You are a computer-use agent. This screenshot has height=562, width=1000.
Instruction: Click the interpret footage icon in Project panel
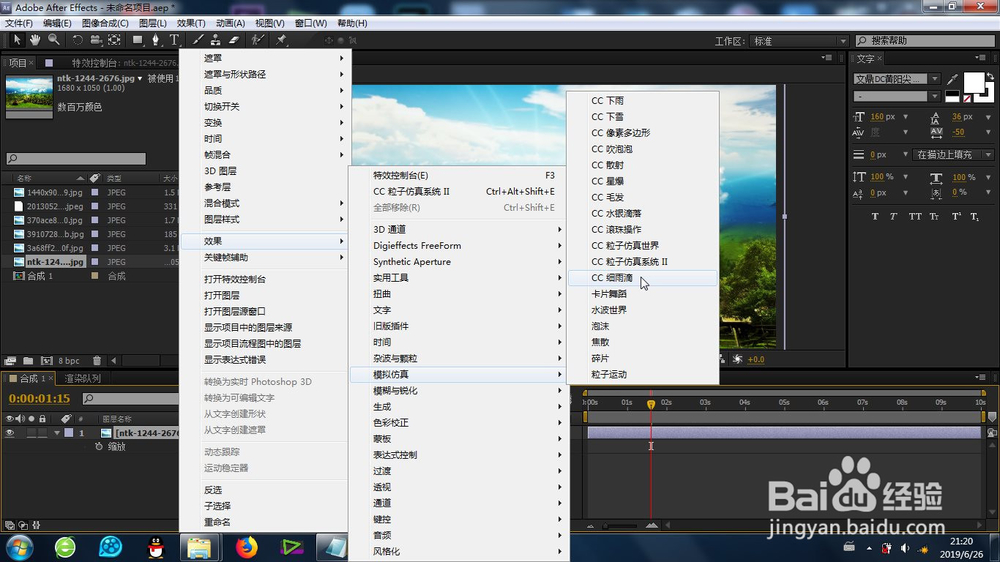[x=10, y=360]
